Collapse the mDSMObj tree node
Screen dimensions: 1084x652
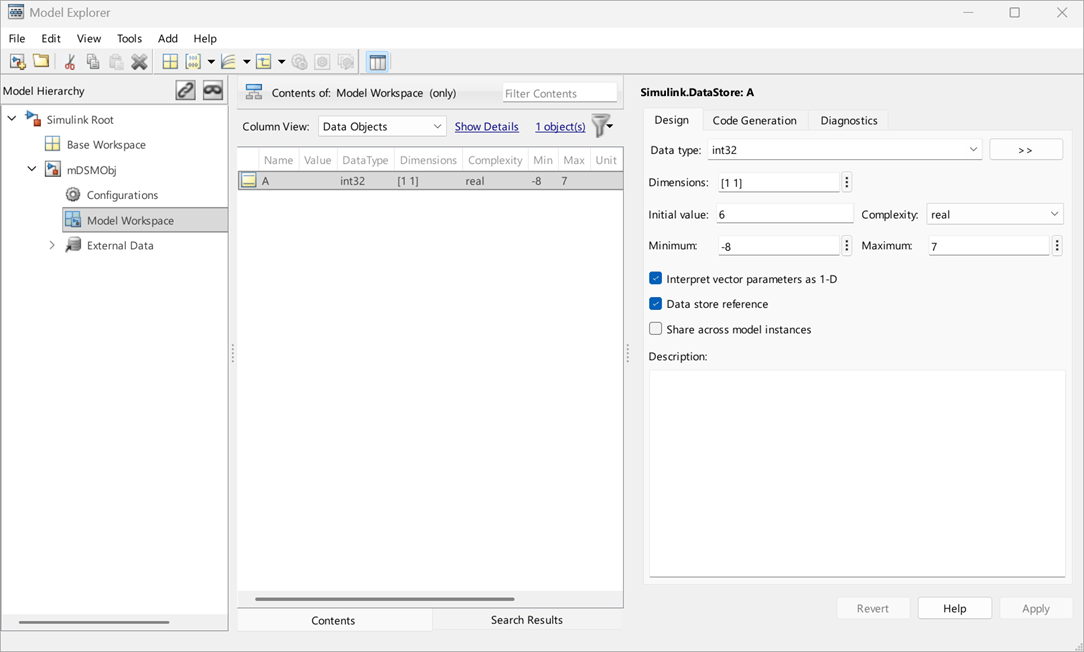pyautogui.click(x=32, y=169)
